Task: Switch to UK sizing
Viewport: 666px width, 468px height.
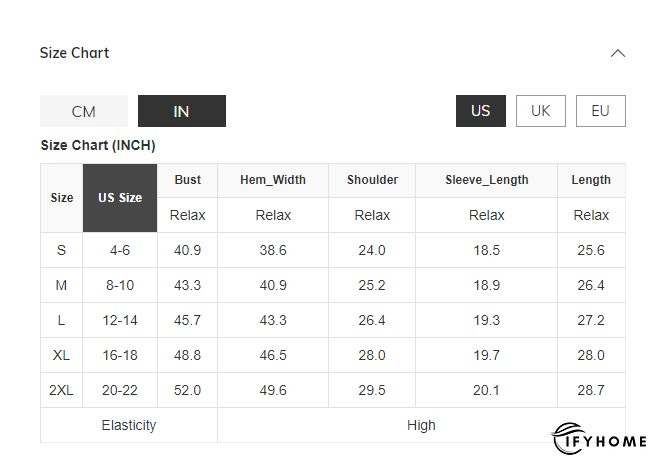Action: tap(541, 111)
